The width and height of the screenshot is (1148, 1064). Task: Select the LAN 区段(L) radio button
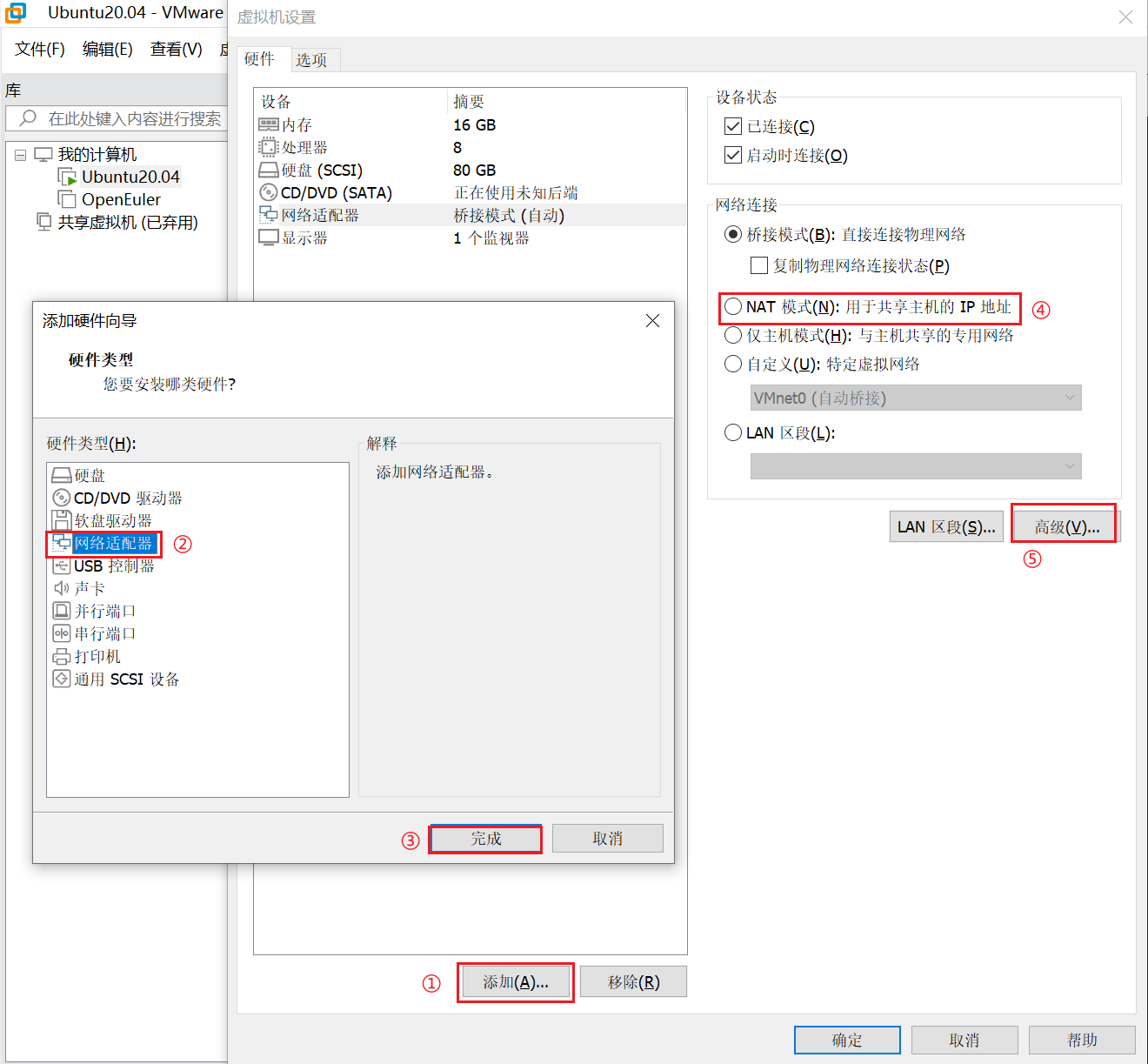tap(733, 432)
